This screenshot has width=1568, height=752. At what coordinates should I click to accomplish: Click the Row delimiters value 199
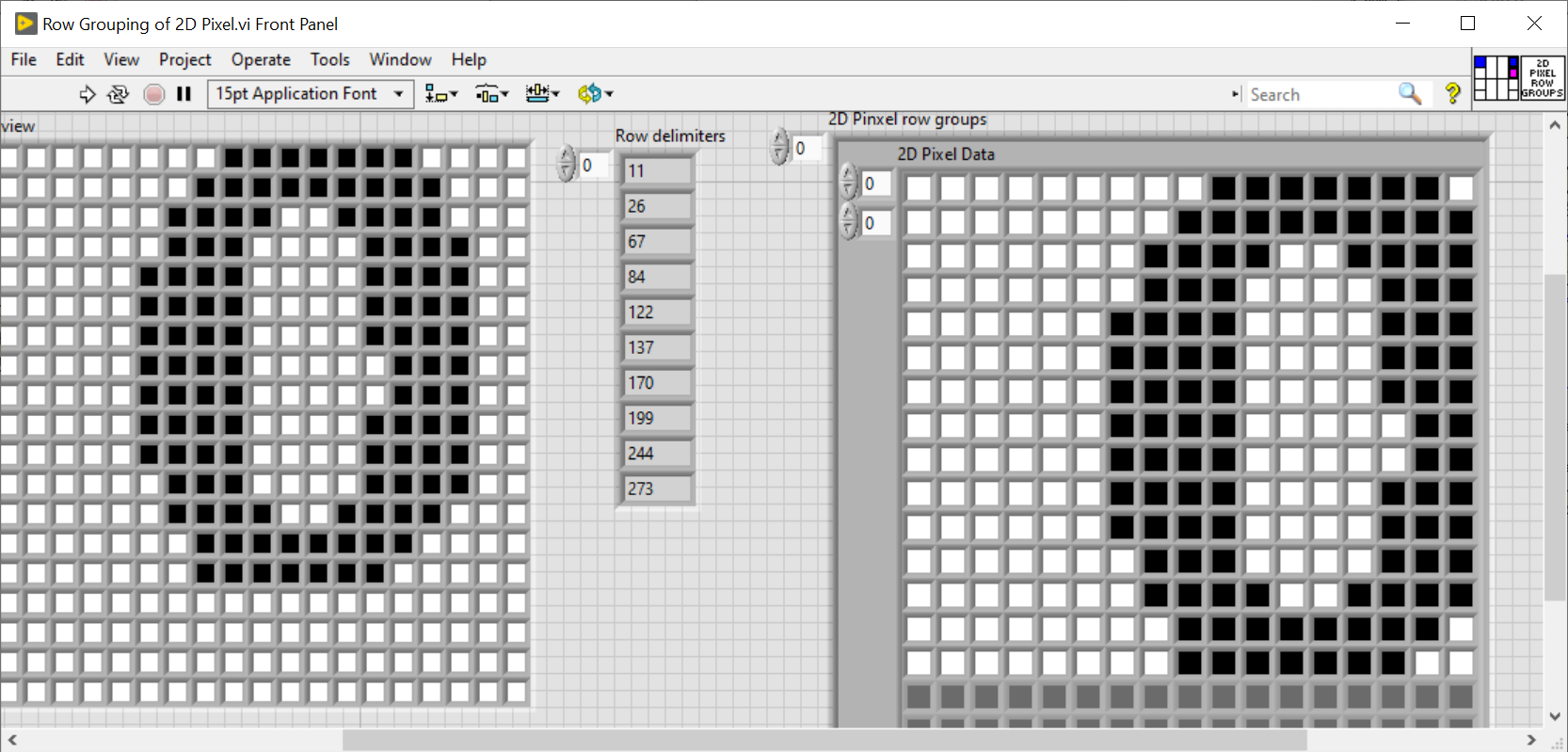pyautogui.click(x=657, y=418)
